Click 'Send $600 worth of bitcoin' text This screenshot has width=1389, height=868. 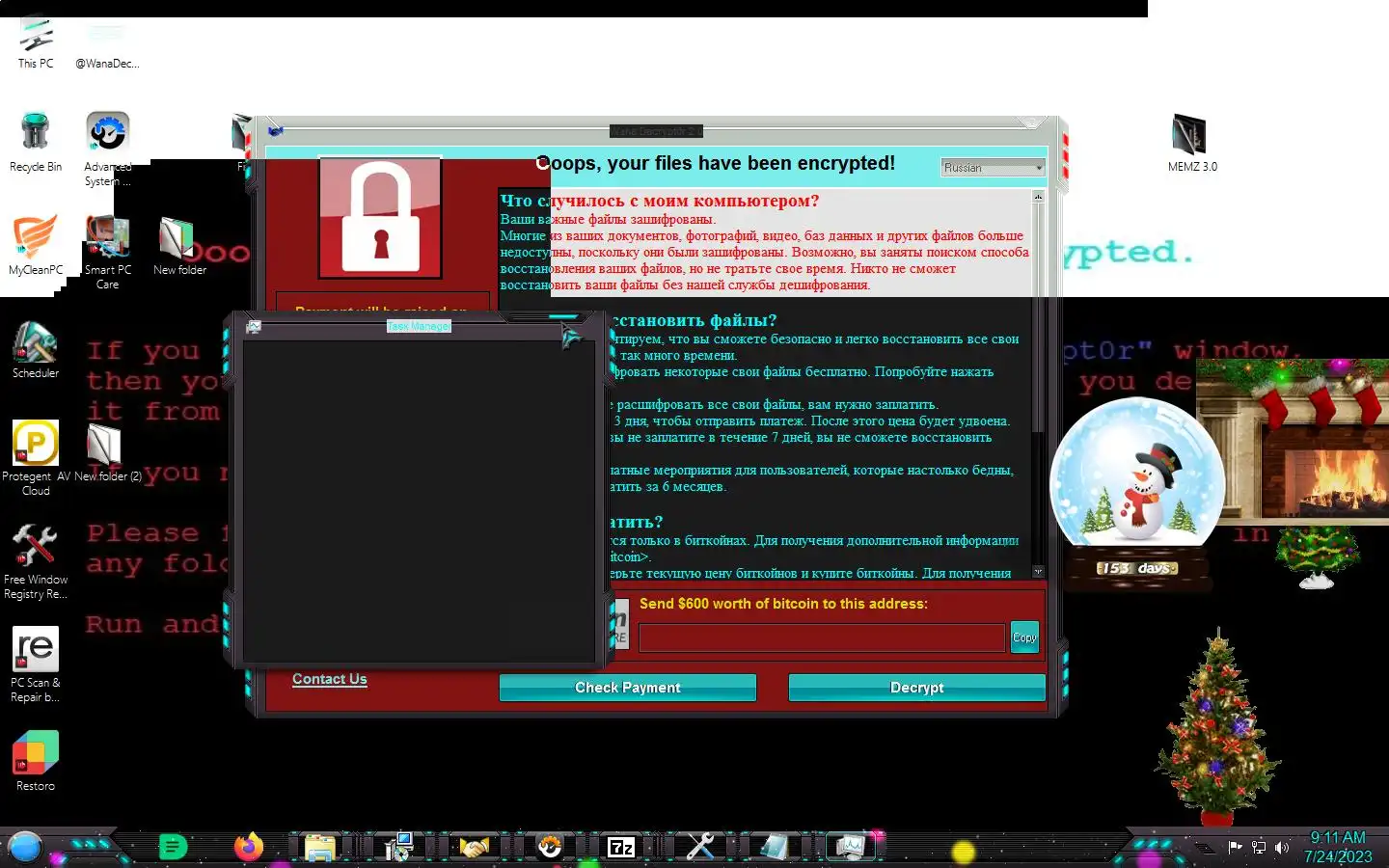783,604
